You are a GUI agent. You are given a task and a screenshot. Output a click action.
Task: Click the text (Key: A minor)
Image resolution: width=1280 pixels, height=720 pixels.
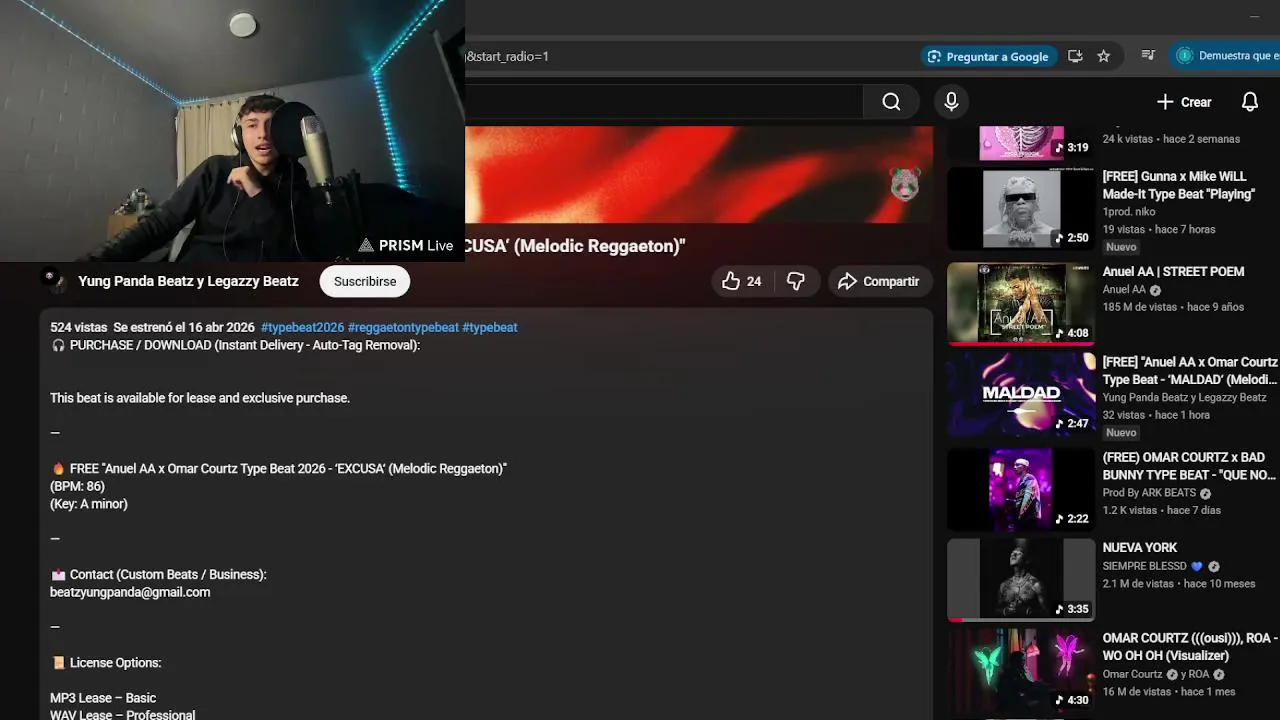(x=89, y=504)
